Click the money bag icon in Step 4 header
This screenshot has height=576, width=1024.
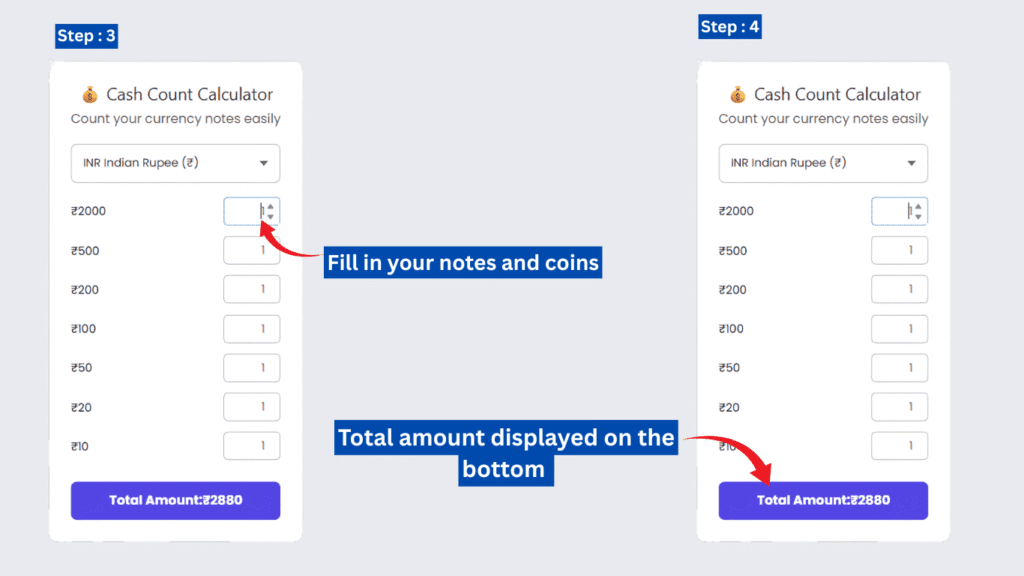pos(738,94)
